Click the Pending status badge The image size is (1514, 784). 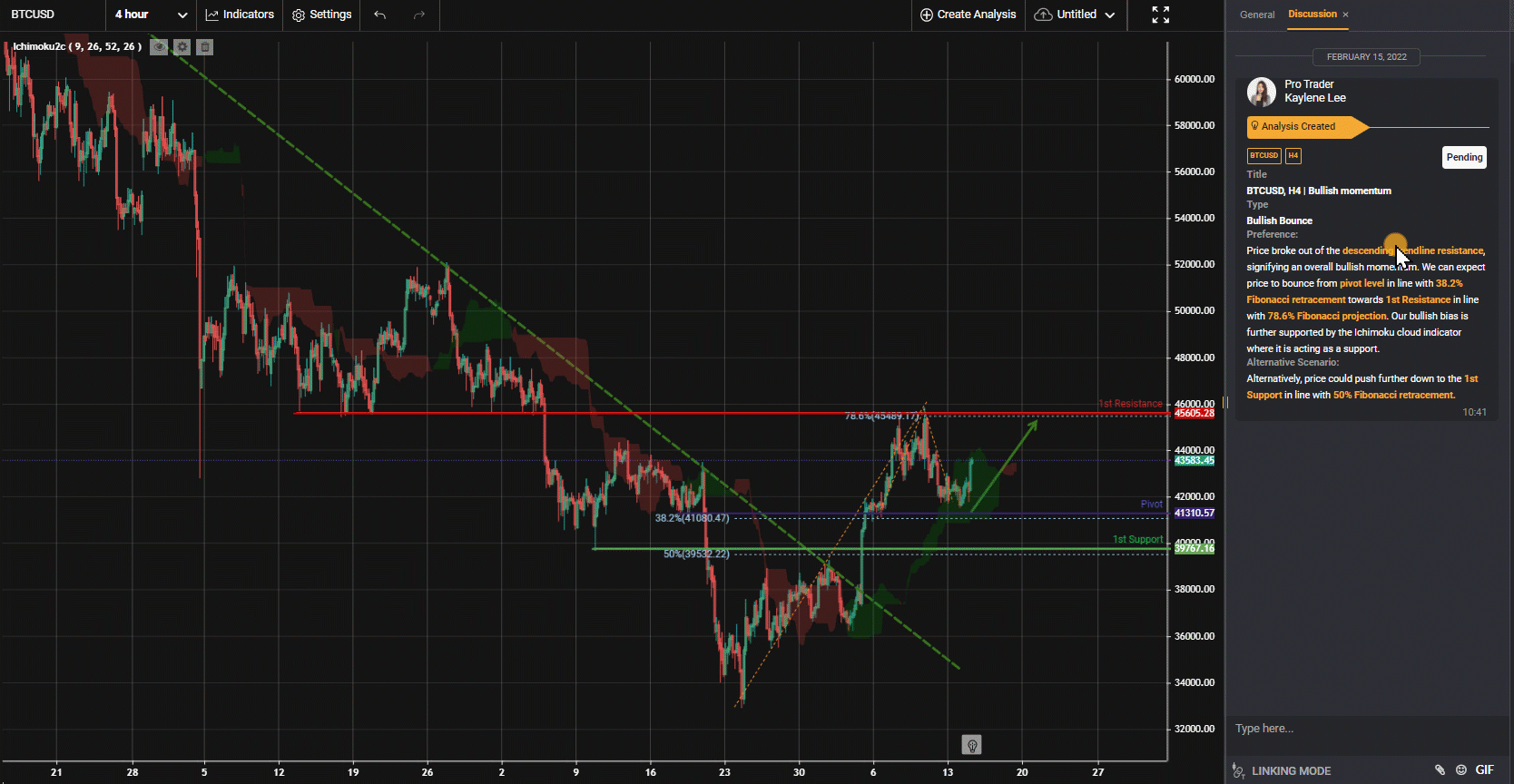(x=1464, y=157)
